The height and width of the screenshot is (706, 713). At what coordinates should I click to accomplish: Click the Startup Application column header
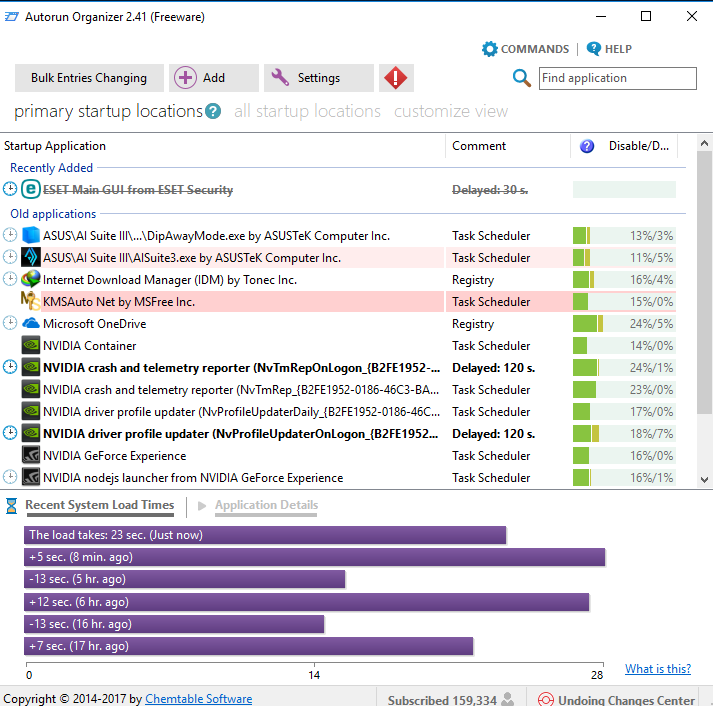click(223, 146)
